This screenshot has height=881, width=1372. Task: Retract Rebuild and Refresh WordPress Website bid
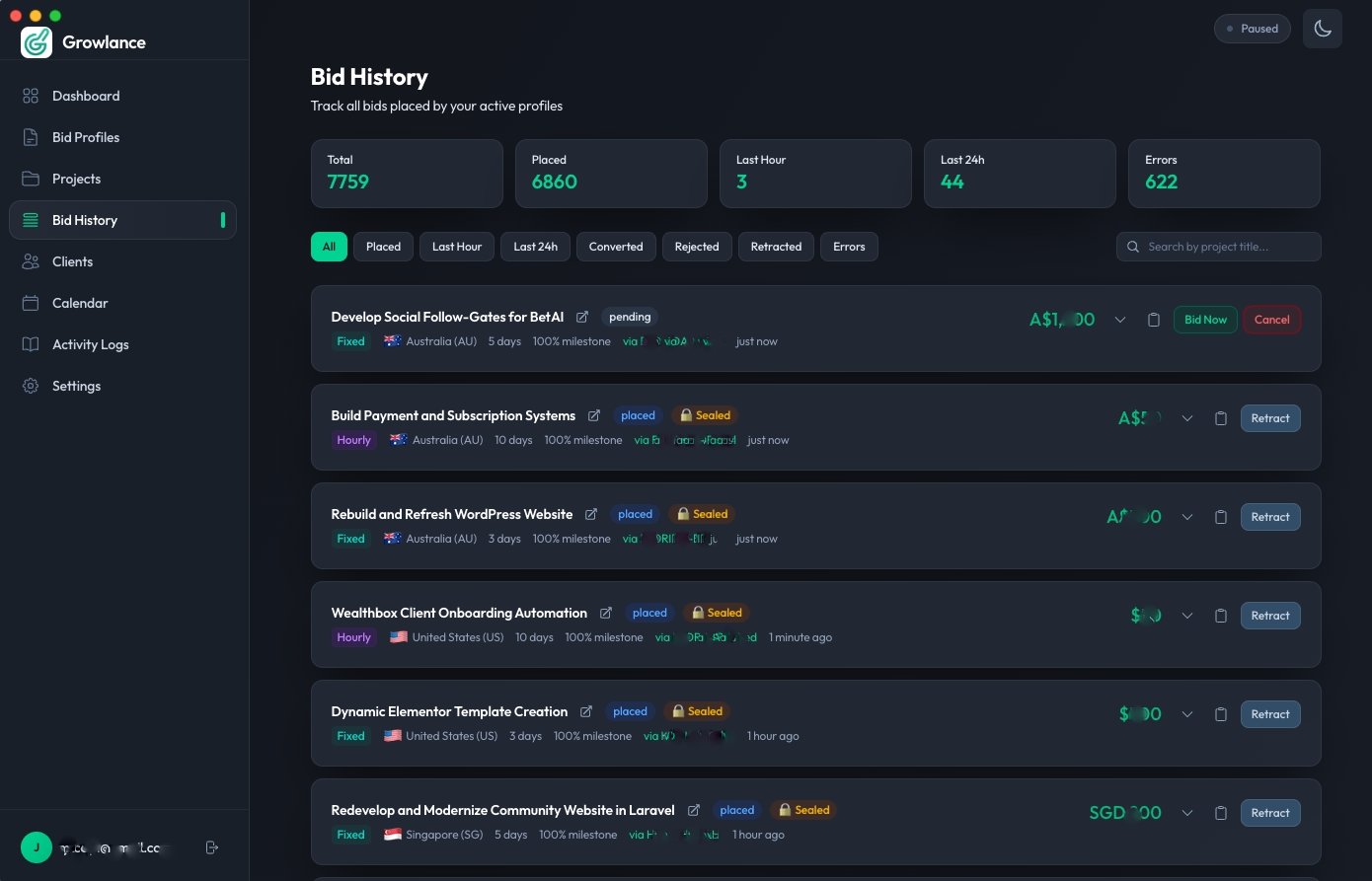click(1270, 517)
